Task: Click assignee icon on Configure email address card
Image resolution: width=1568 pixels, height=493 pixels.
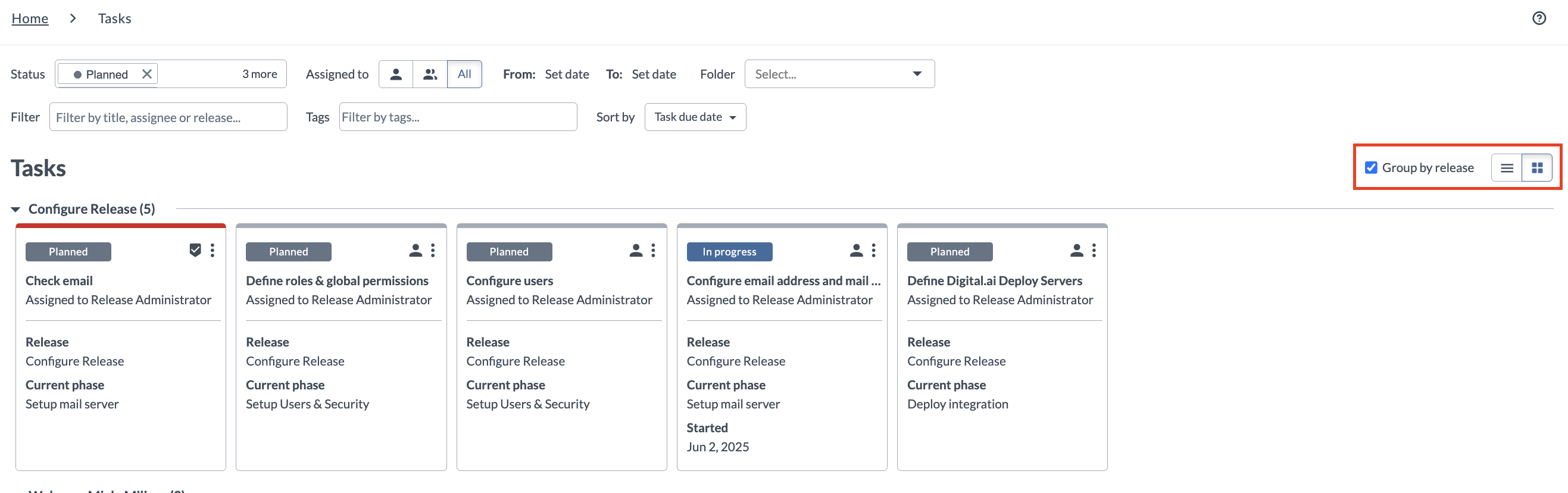Action: coord(857,250)
